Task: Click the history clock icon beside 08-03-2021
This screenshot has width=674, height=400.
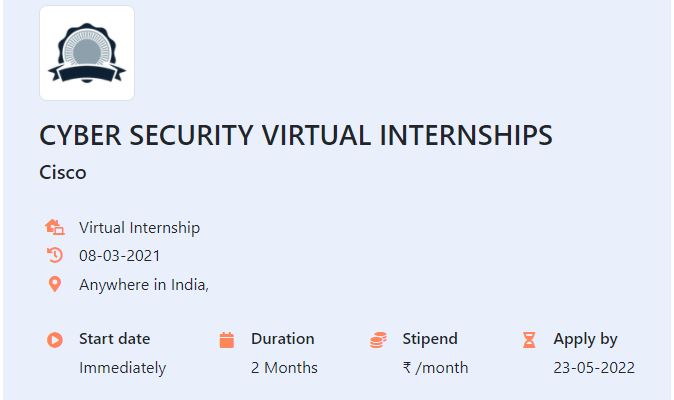Action: [55, 255]
